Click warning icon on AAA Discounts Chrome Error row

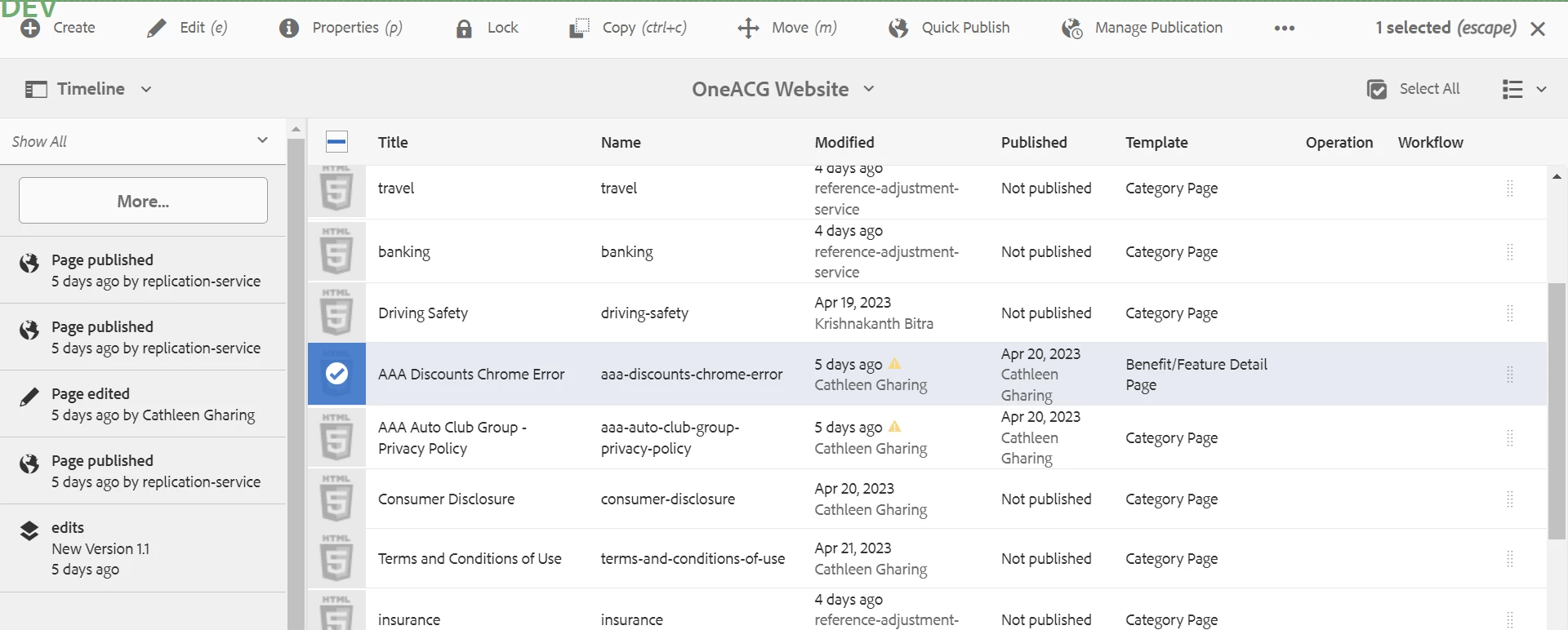coord(895,364)
